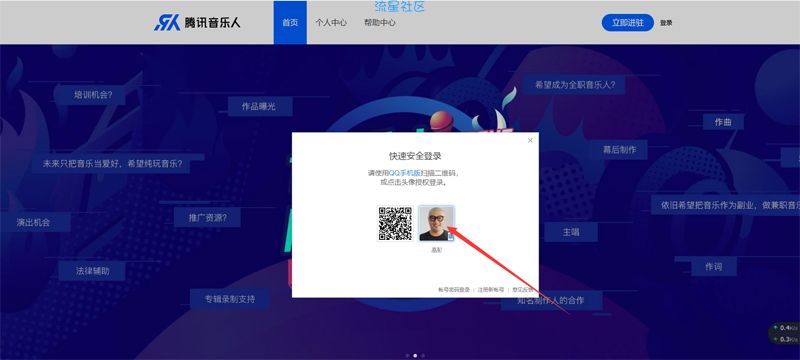Image resolution: width=800 pixels, height=360 pixels.
Task: Click the QQ手机版 link in the dialog
Action: (x=405, y=173)
